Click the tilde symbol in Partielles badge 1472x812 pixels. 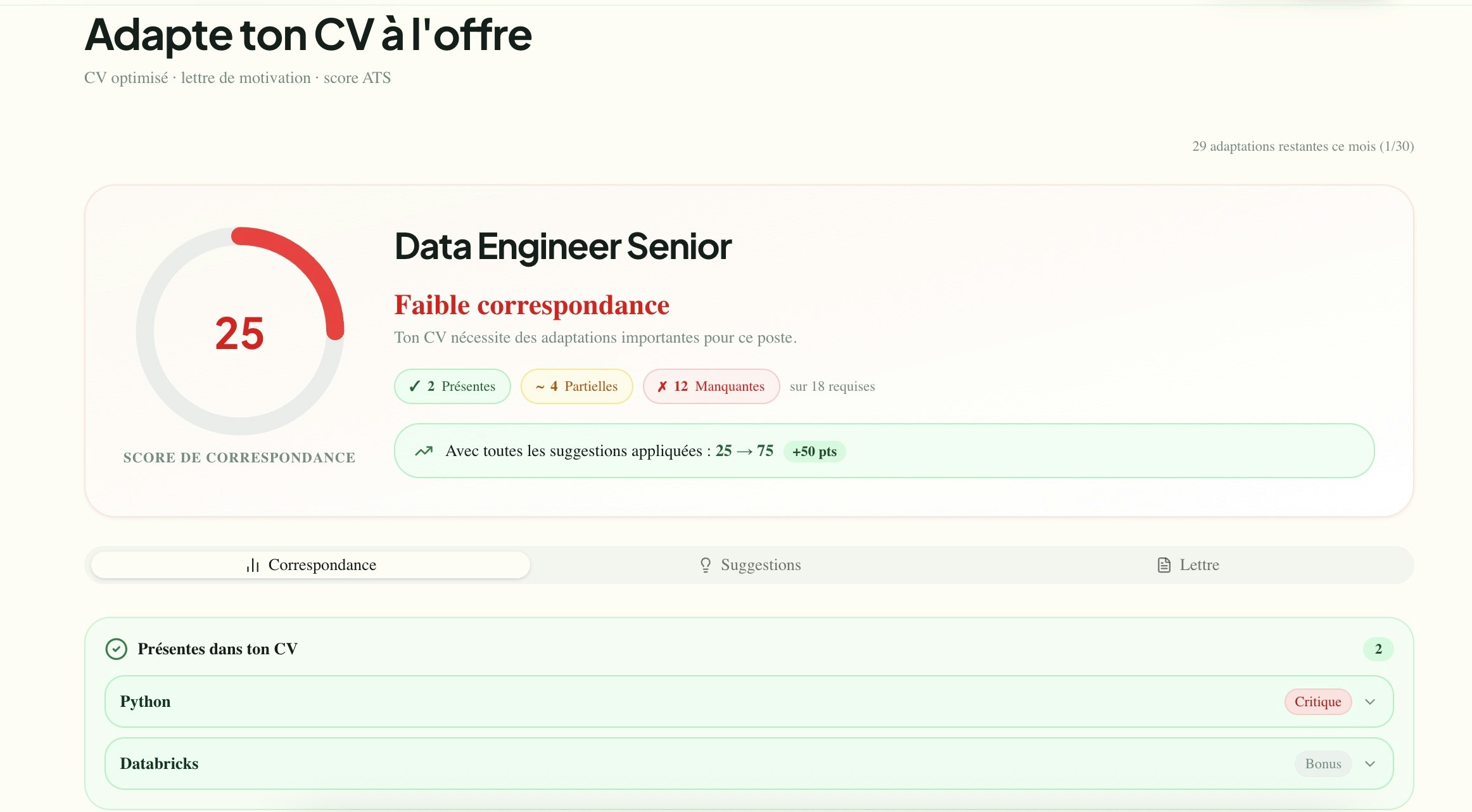tap(540, 386)
